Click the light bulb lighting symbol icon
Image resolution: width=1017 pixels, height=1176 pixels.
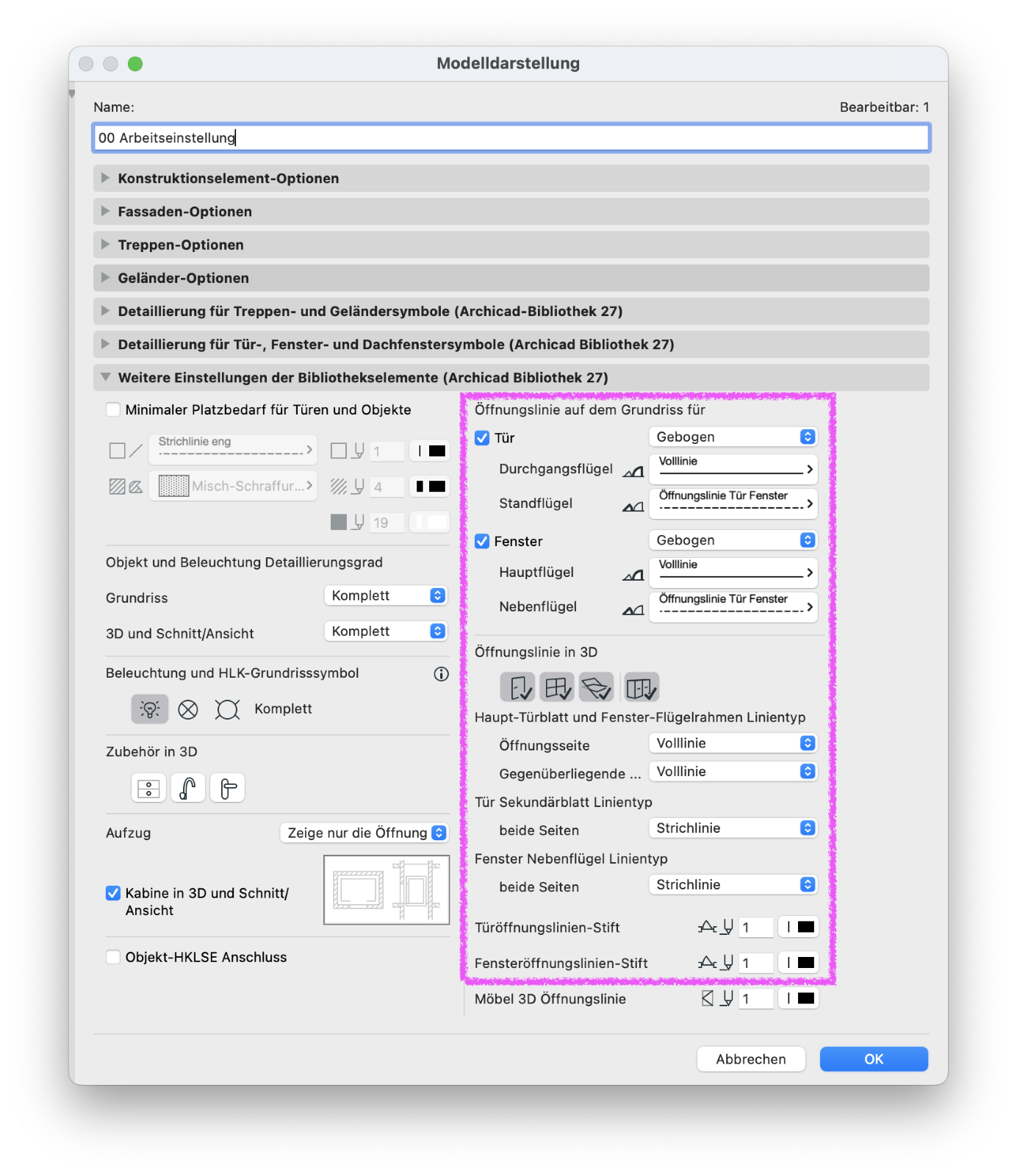(x=150, y=709)
